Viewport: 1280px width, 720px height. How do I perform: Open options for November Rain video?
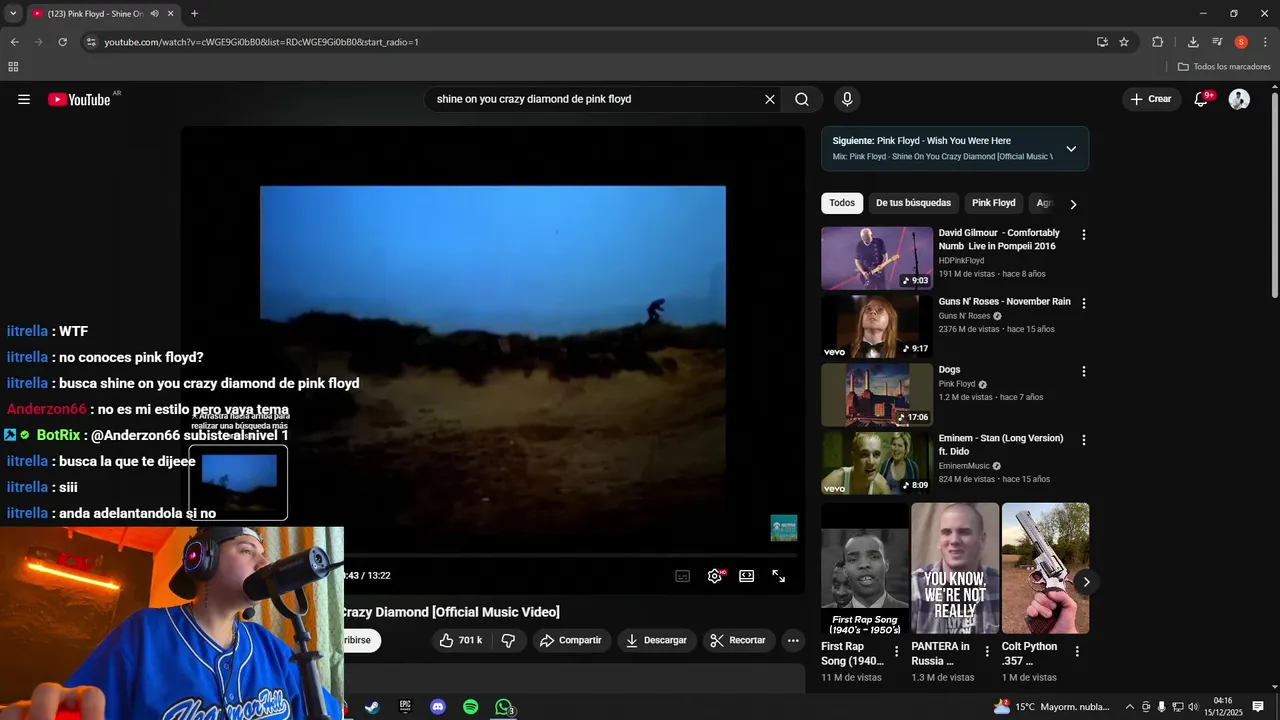coord(1083,303)
